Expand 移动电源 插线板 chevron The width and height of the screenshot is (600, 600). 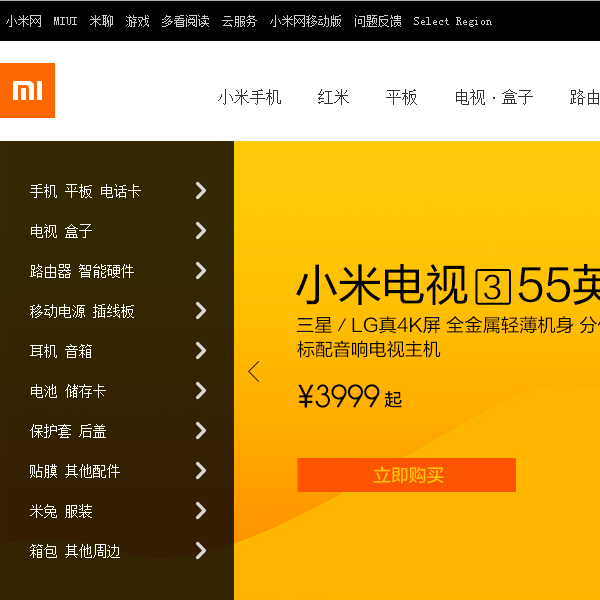point(201,311)
